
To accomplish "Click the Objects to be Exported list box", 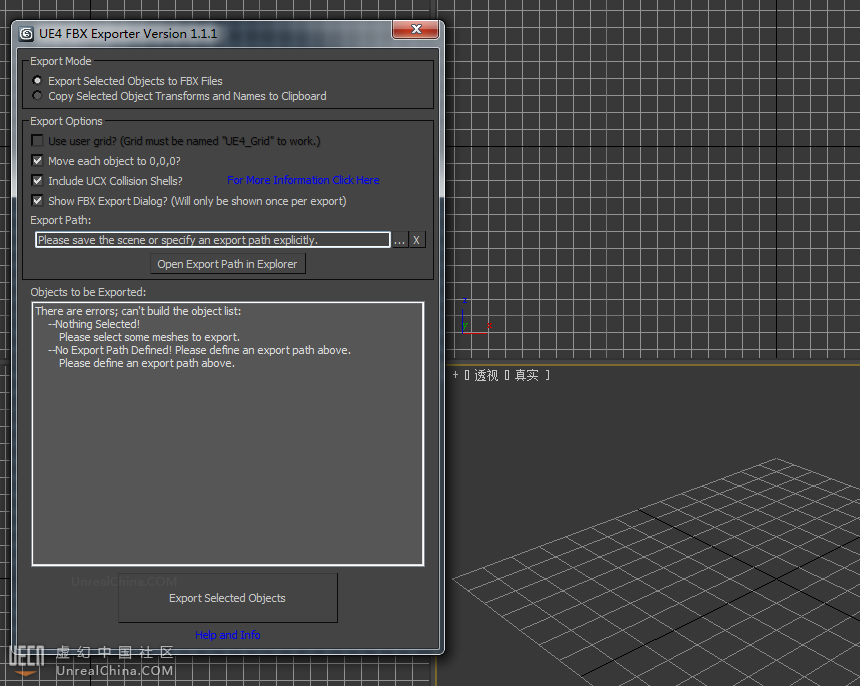I will click(x=228, y=433).
